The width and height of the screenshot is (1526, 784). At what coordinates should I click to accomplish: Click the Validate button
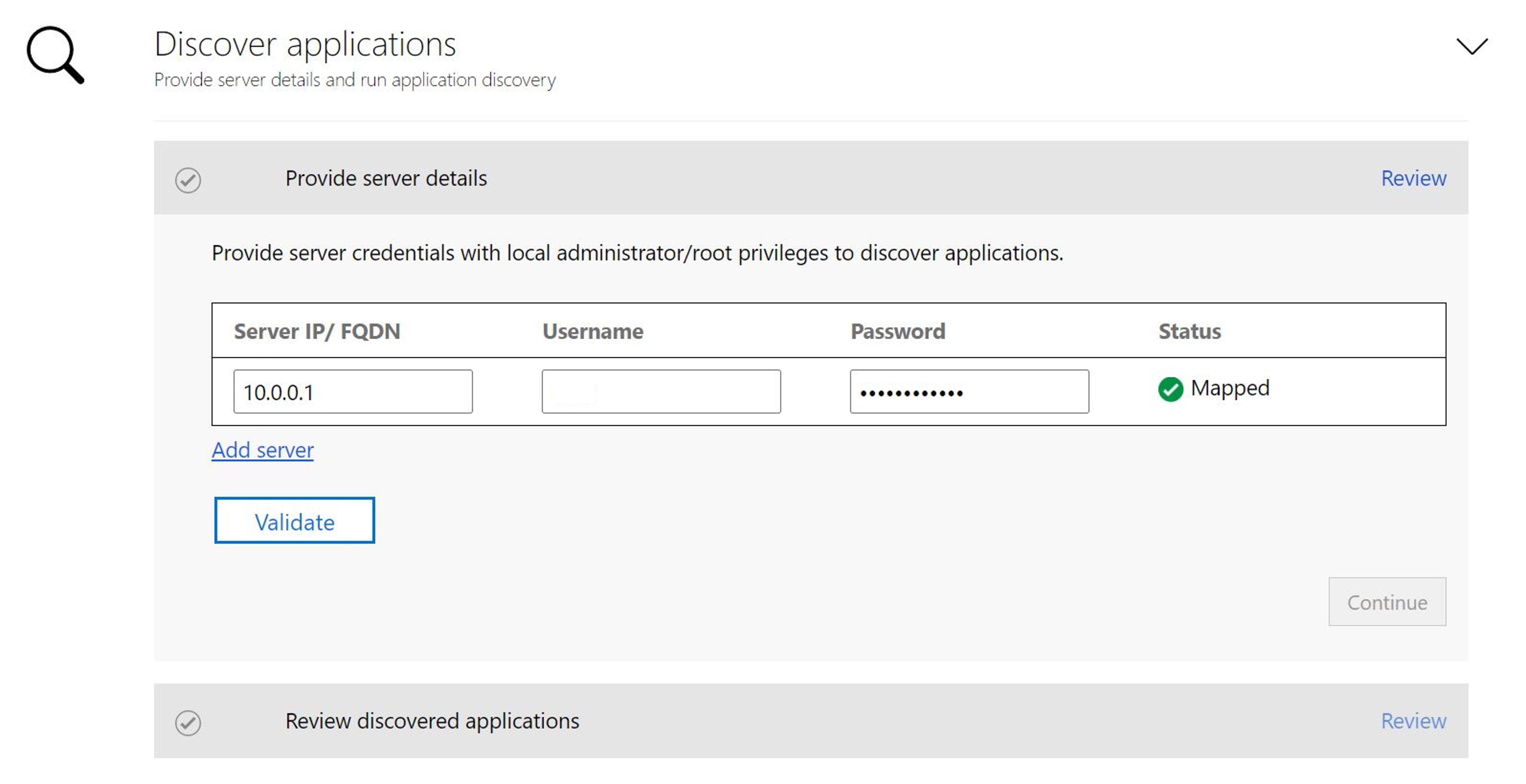pos(295,521)
